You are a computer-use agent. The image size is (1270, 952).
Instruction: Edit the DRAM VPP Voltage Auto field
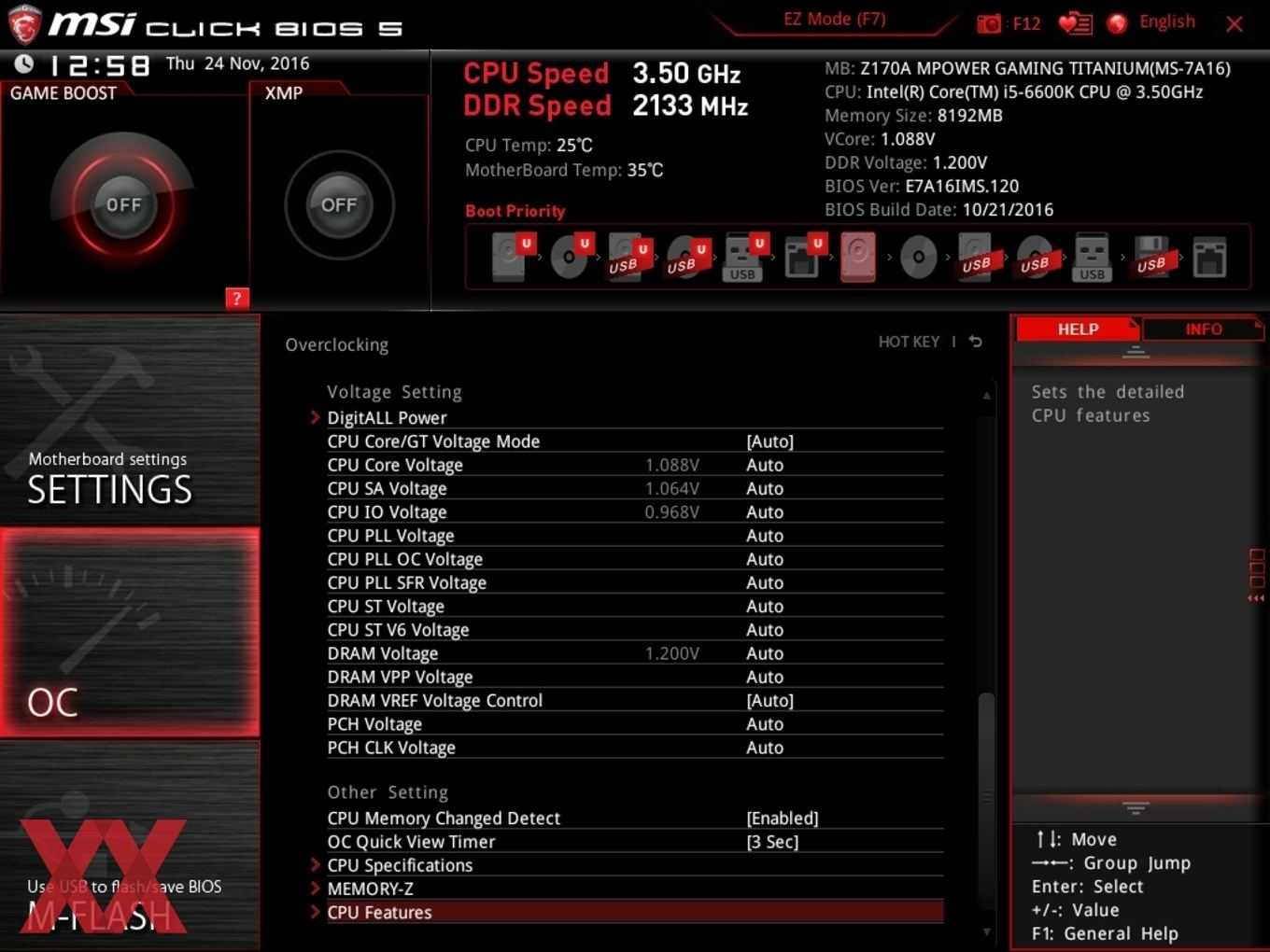[x=765, y=677]
